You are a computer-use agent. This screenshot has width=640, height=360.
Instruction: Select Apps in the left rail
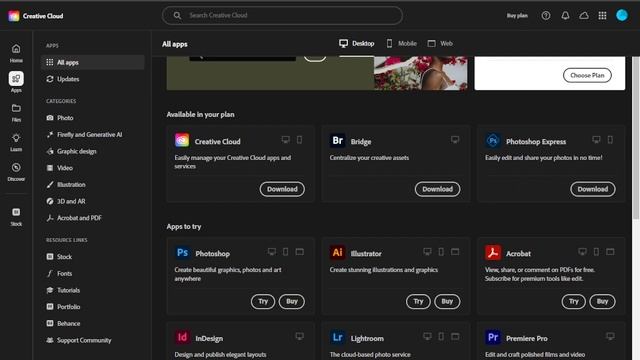coord(16,82)
